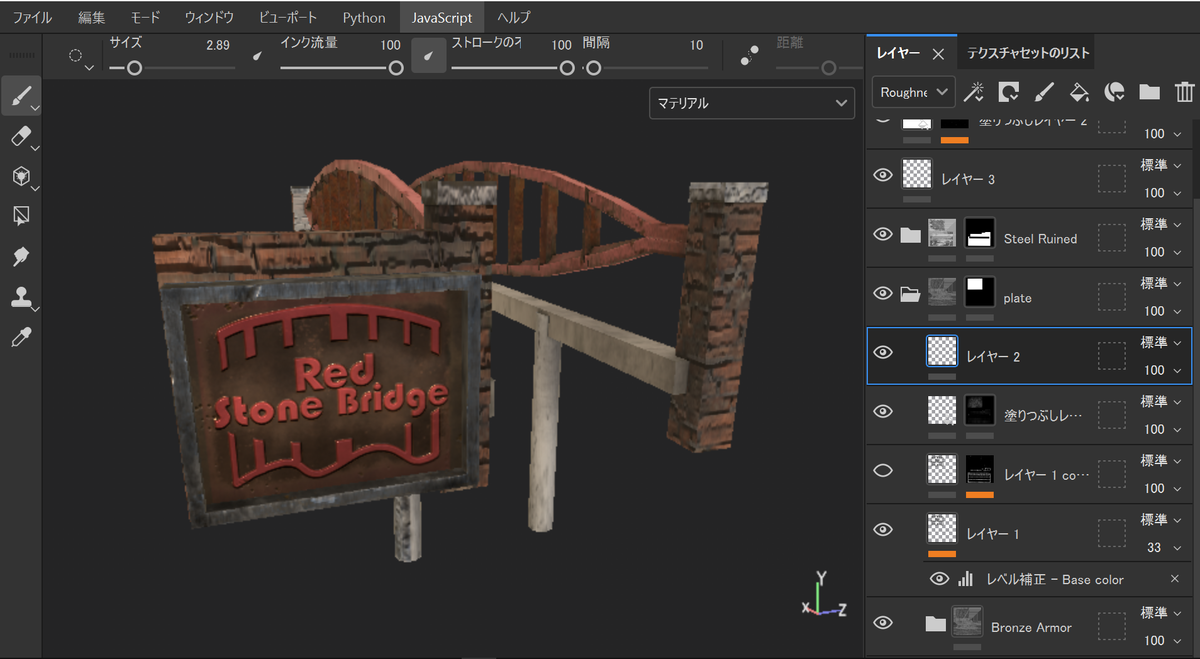This screenshot has width=1200, height=659.
Task: Hide the レイヤー 3 layer
Action: pos(882,175)
